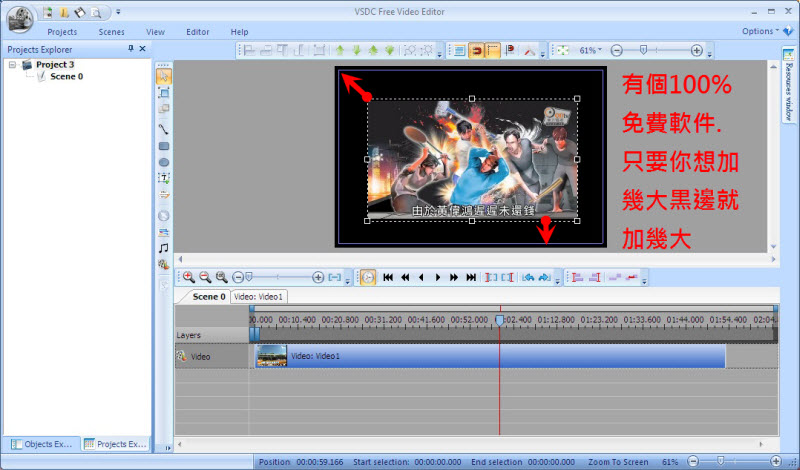The width and height of the screenshot is (800, 470).
Task: Click the undo arrow in timeline toolbar
Action: 528,277
